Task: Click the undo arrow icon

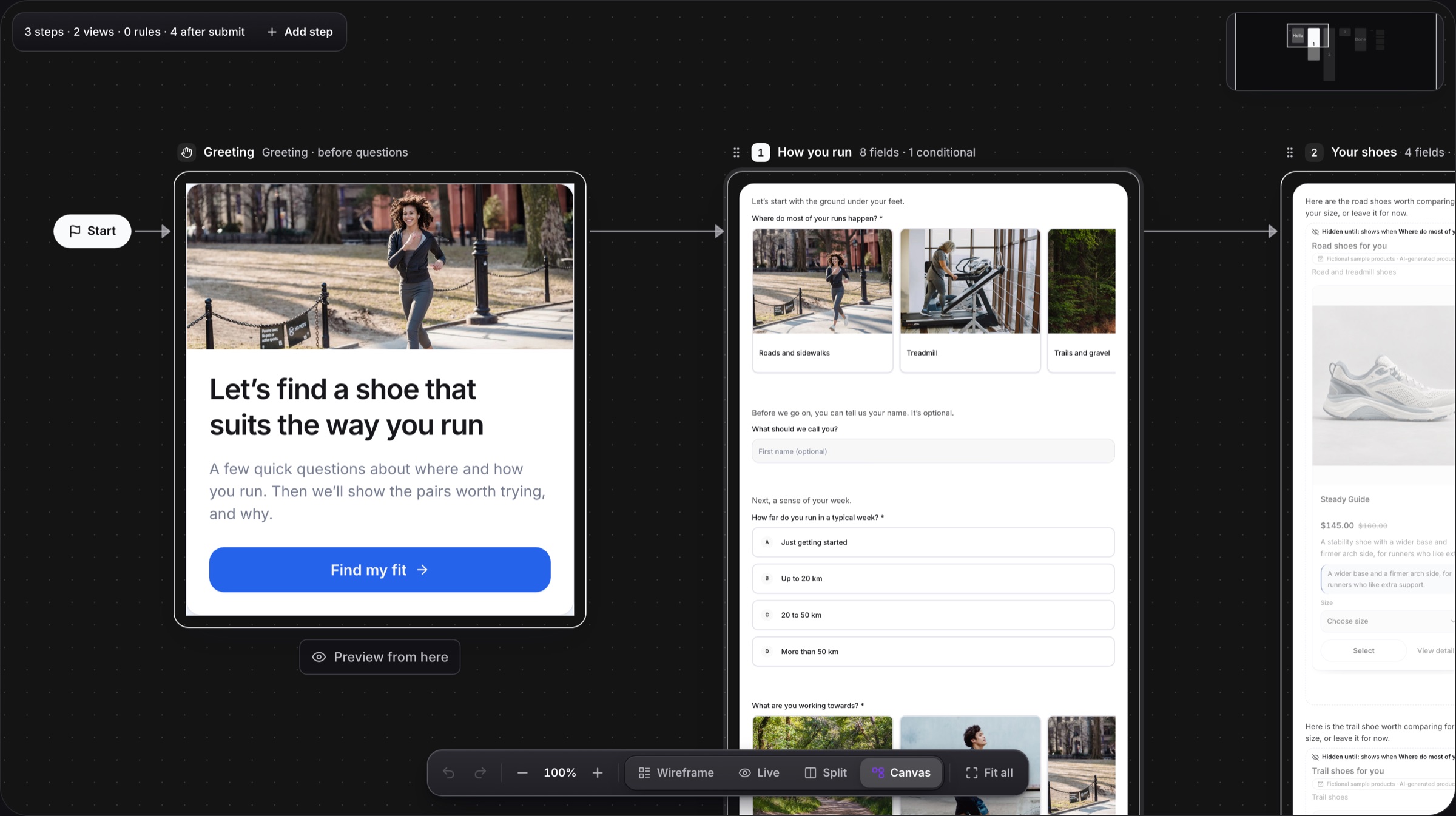Action: 448,772
